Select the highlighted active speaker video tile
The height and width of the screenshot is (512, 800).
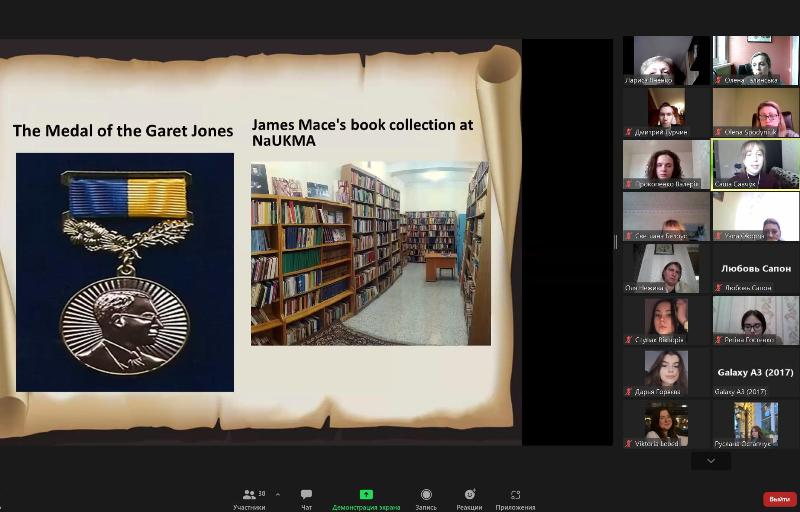click(x=755, y=164)
